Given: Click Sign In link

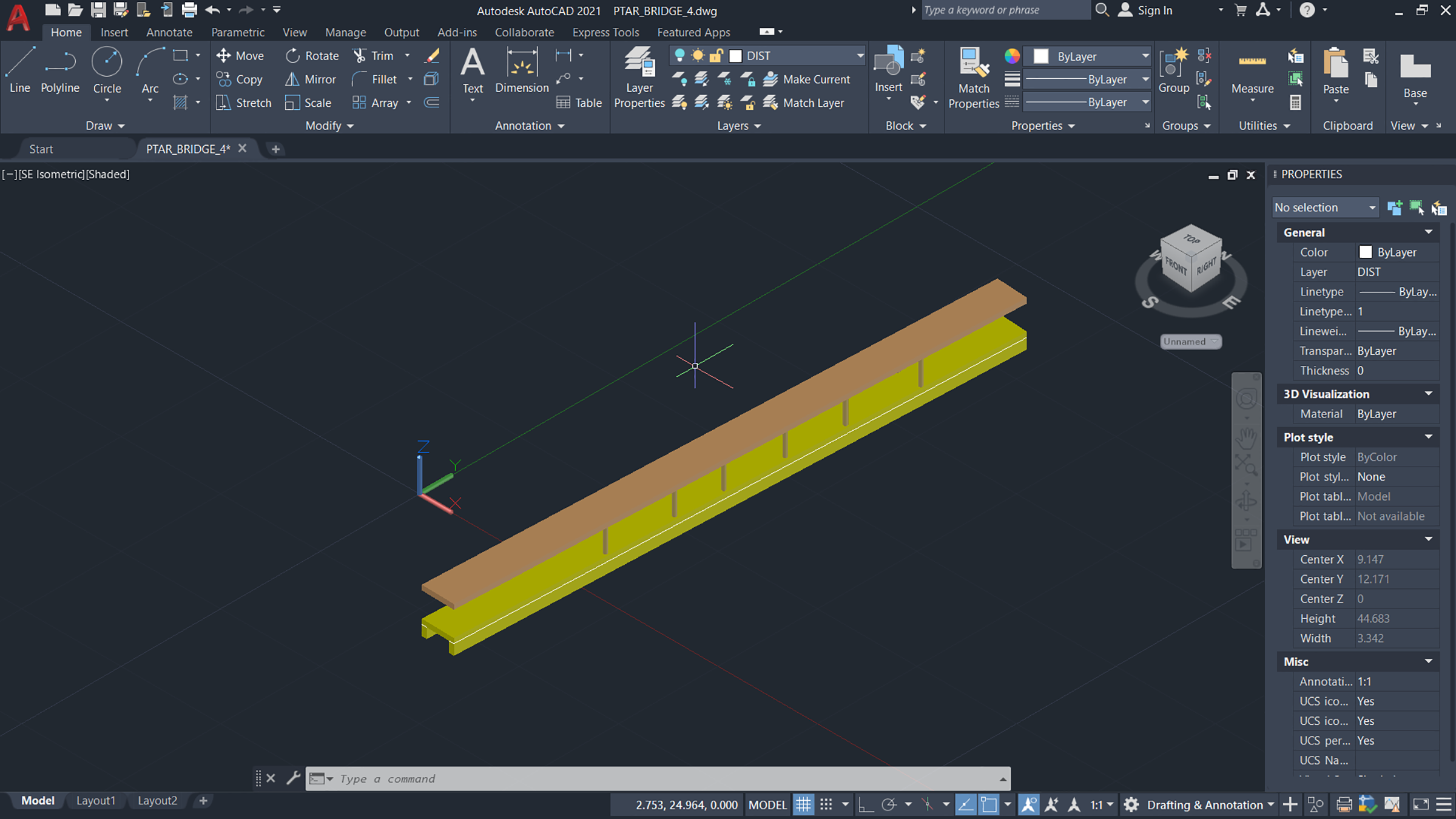Looking at the screenshot, I should click(1154, 10).
